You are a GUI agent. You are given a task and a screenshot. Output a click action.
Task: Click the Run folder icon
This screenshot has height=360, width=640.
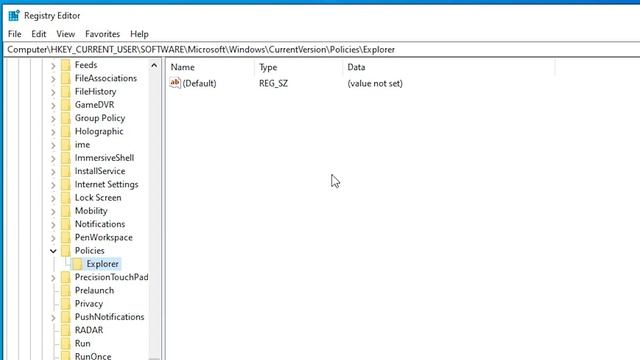coord(66,344)
